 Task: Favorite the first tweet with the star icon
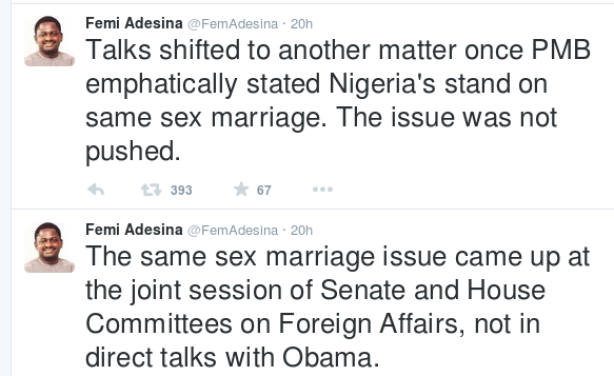point(241,189)
